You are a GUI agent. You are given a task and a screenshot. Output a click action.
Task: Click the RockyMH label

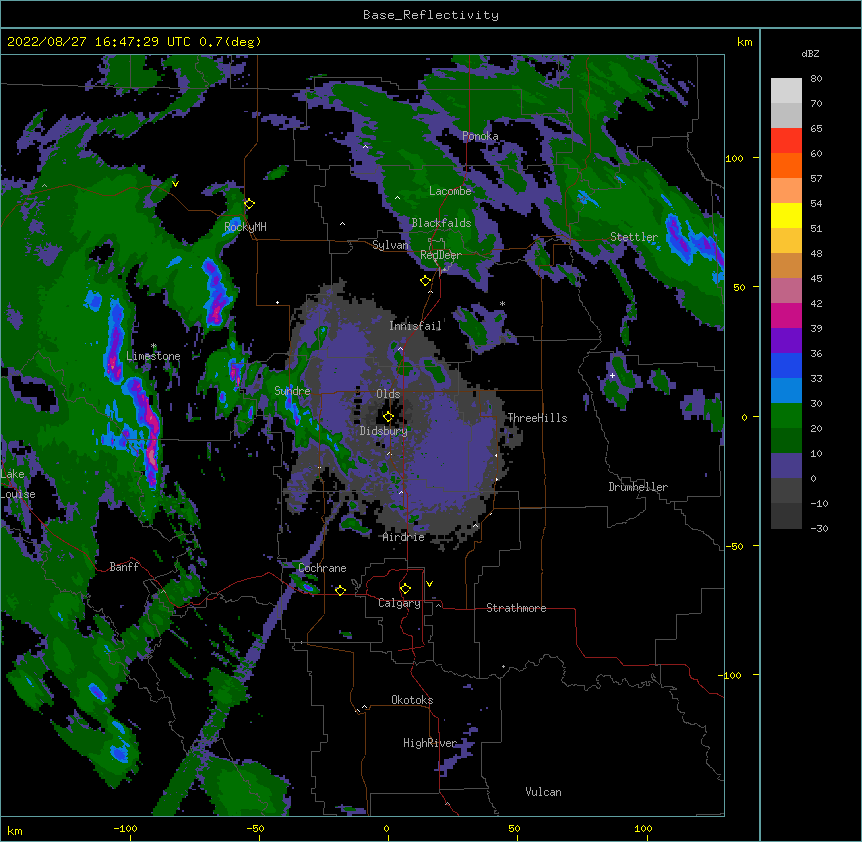(245, 227)
